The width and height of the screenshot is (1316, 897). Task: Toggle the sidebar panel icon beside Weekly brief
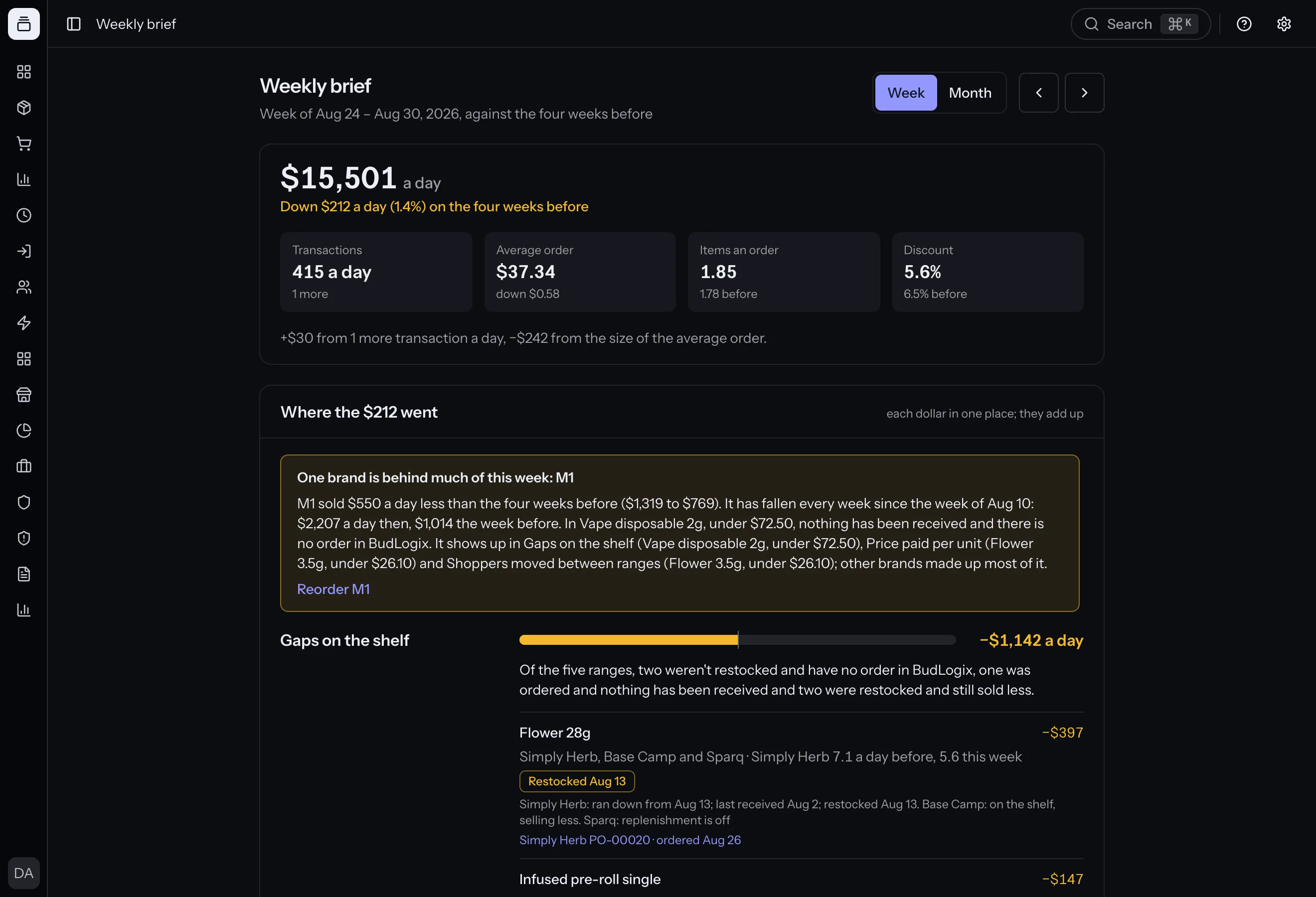click(x=74, y=24)
